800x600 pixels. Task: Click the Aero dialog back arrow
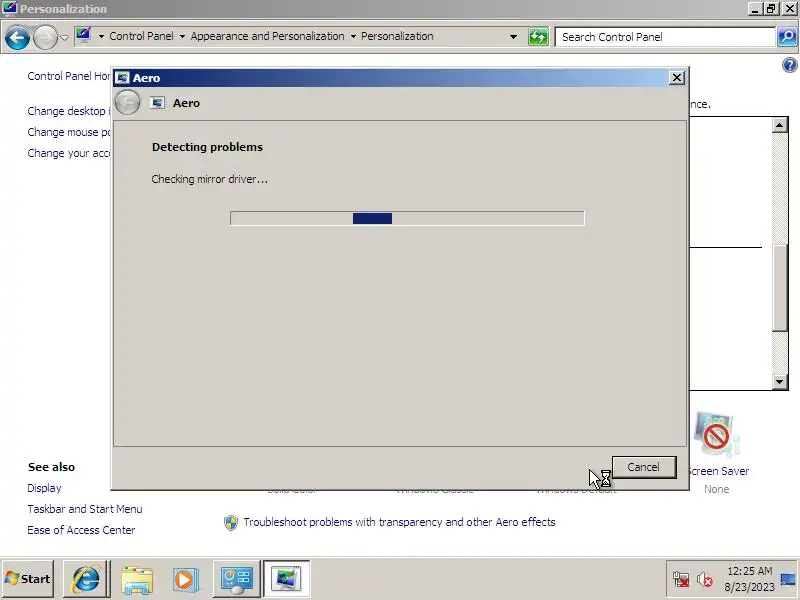127,103
